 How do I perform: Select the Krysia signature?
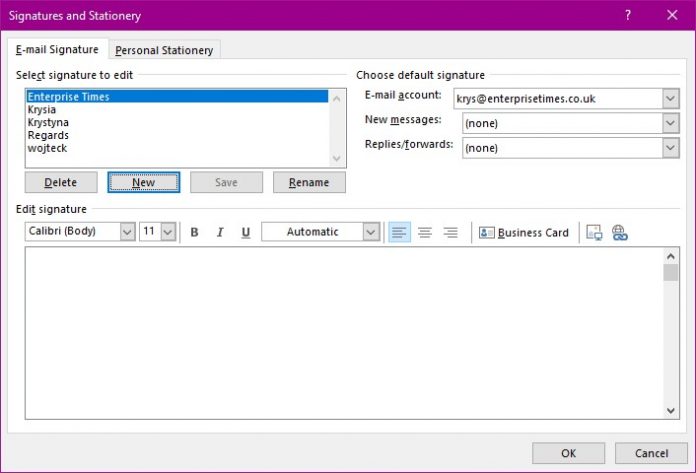[x=177, y=109]
